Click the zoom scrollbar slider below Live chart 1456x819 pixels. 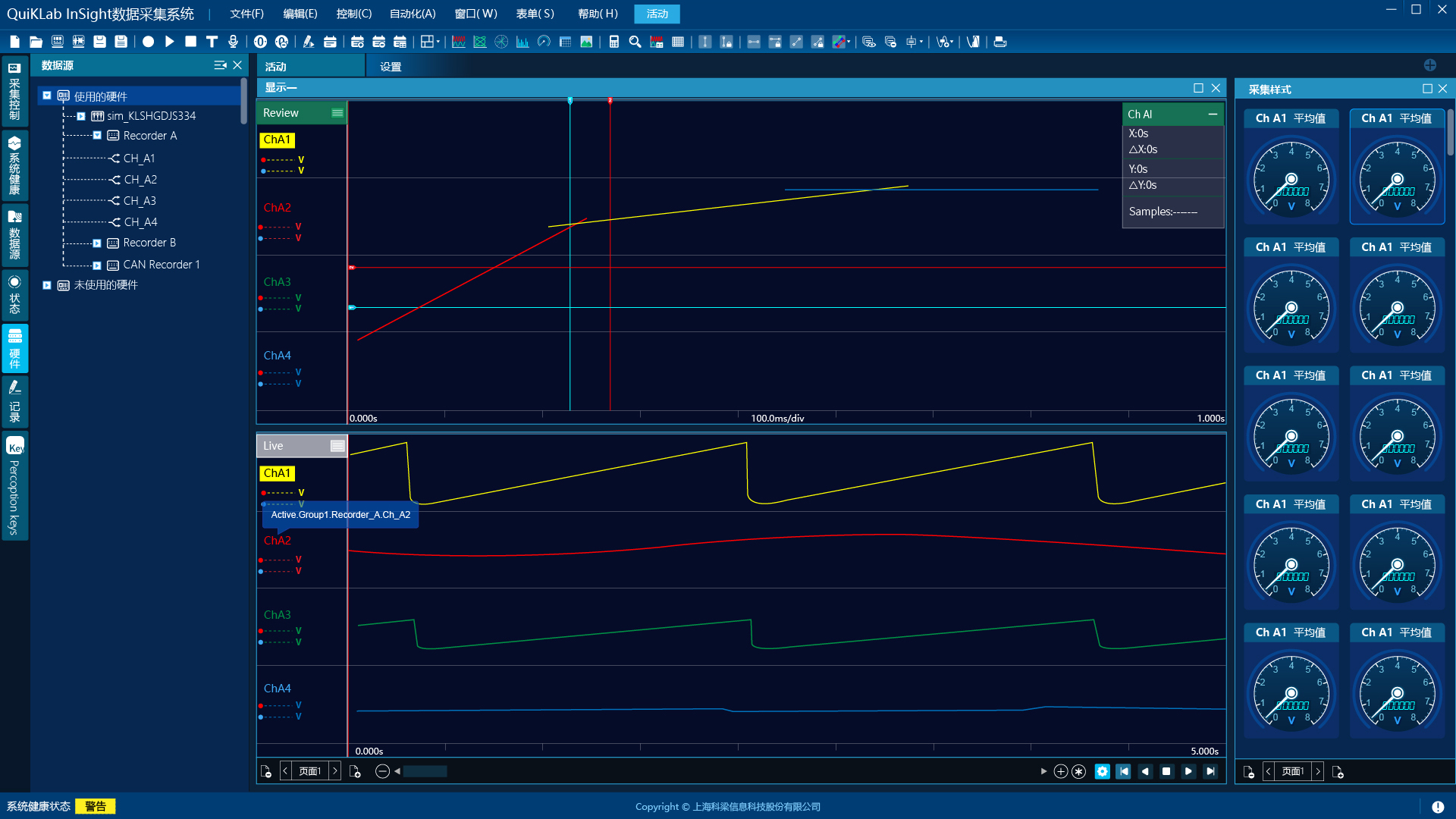[x=425, y=771]
